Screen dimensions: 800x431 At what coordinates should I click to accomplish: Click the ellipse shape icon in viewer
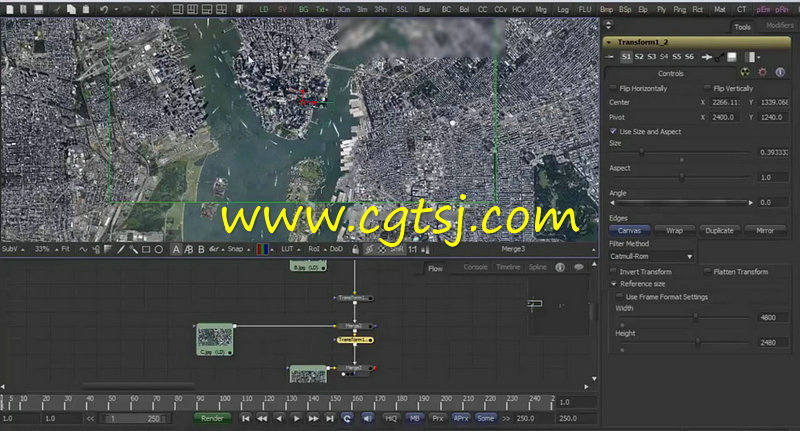(159, 249)
